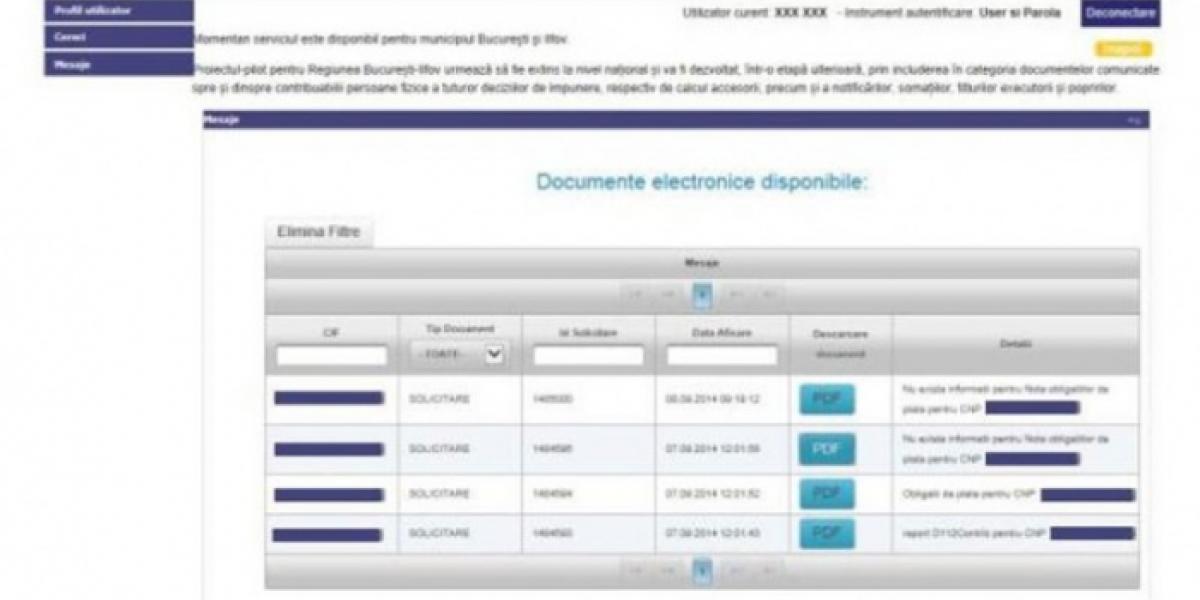
Task: Download PDF in last table row
Action: [826, 533]
